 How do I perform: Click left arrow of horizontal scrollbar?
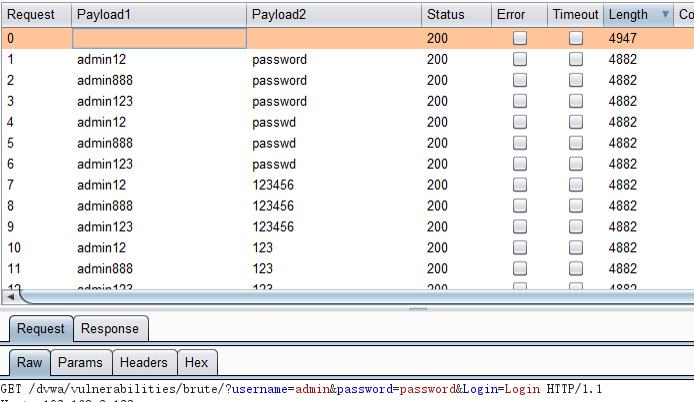10,297
